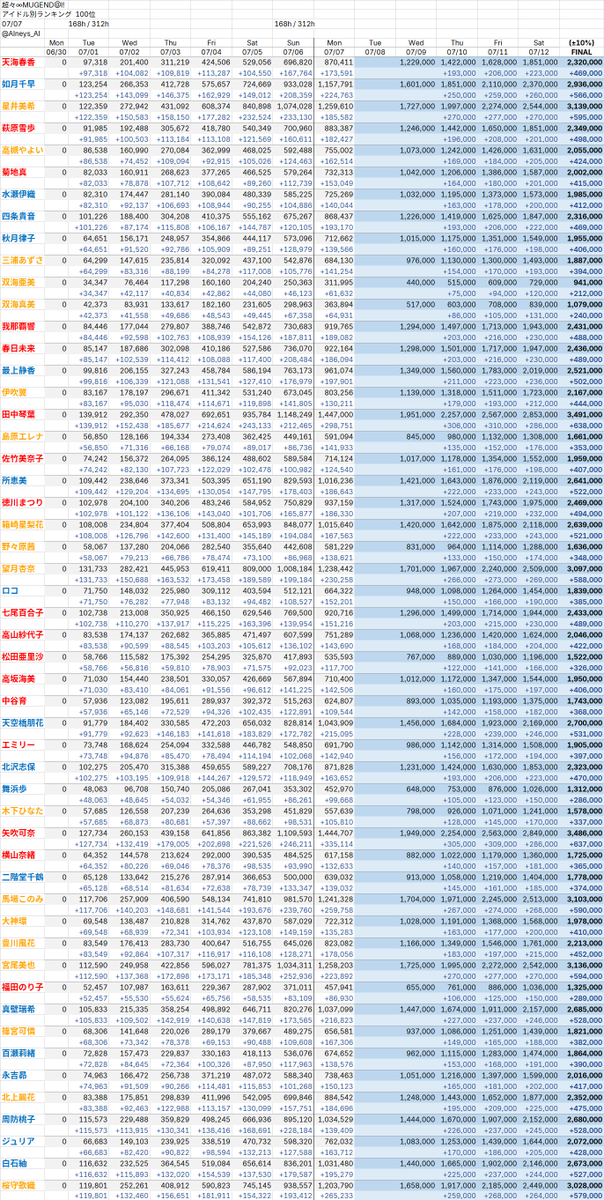Image resolution: width=604 pixels, height=1200 pixels.
Task: Click the @Alneys_AI credit text
Action: point(21,32)
